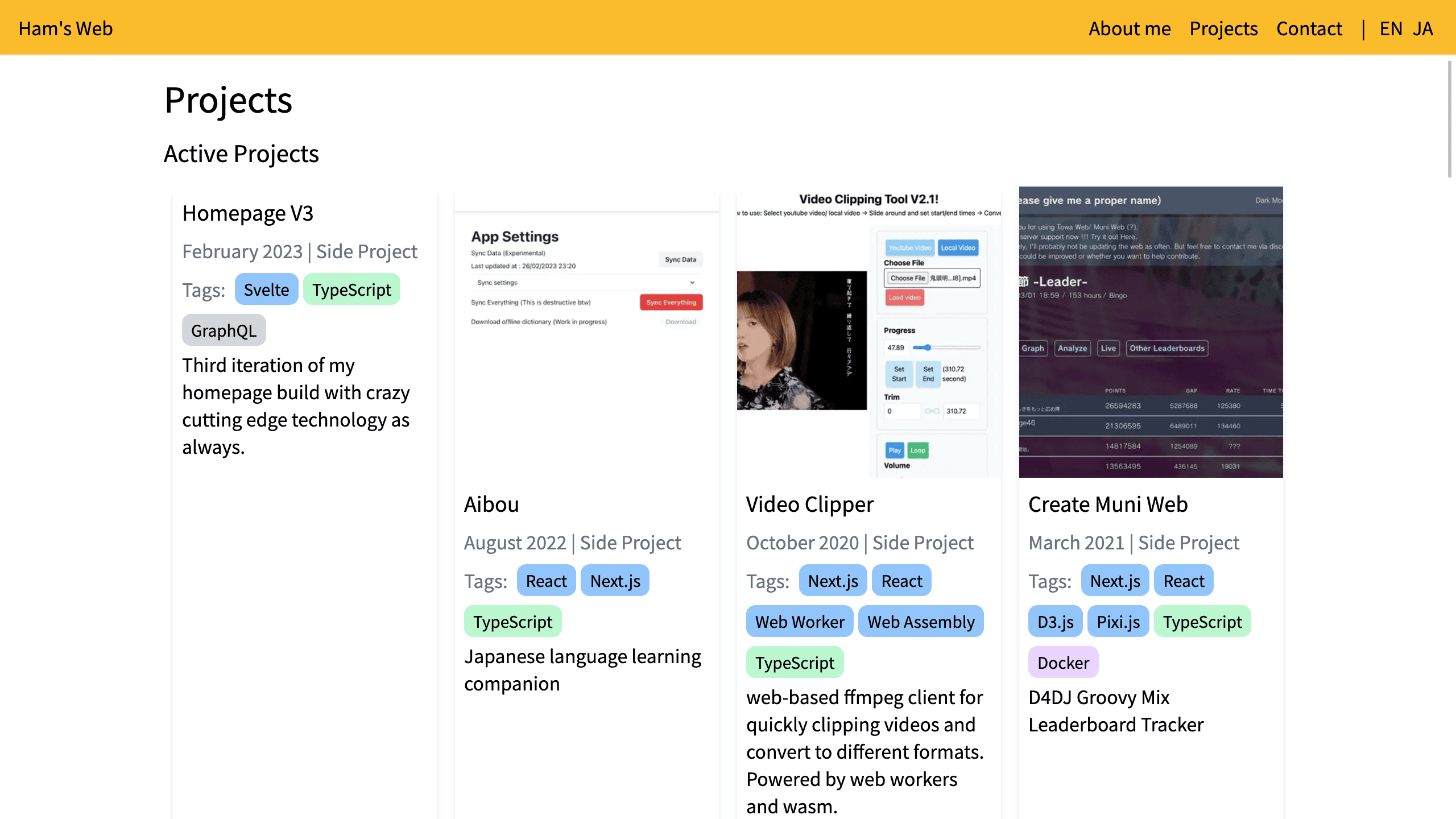This screenshot has width=1456, height=819.
Task: Select 'March 2021 | Side Project' text
Action: (x=1134, y=543)
